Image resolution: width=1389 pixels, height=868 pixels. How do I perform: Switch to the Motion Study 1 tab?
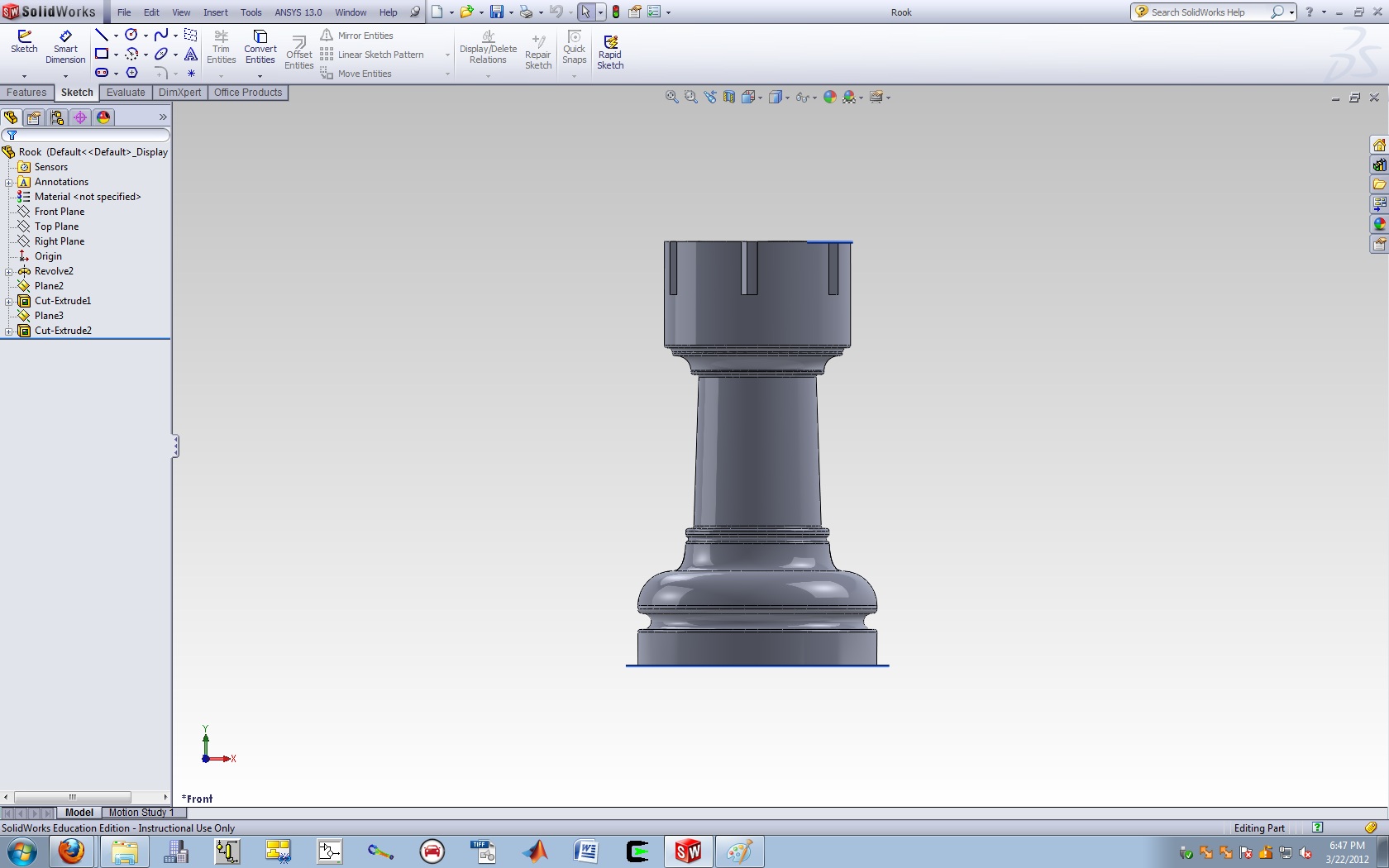[141, 813]
